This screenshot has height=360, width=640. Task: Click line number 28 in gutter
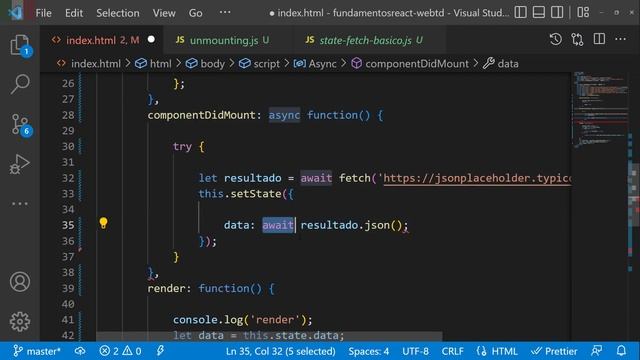pyautogui.click(x=68, y=115)
